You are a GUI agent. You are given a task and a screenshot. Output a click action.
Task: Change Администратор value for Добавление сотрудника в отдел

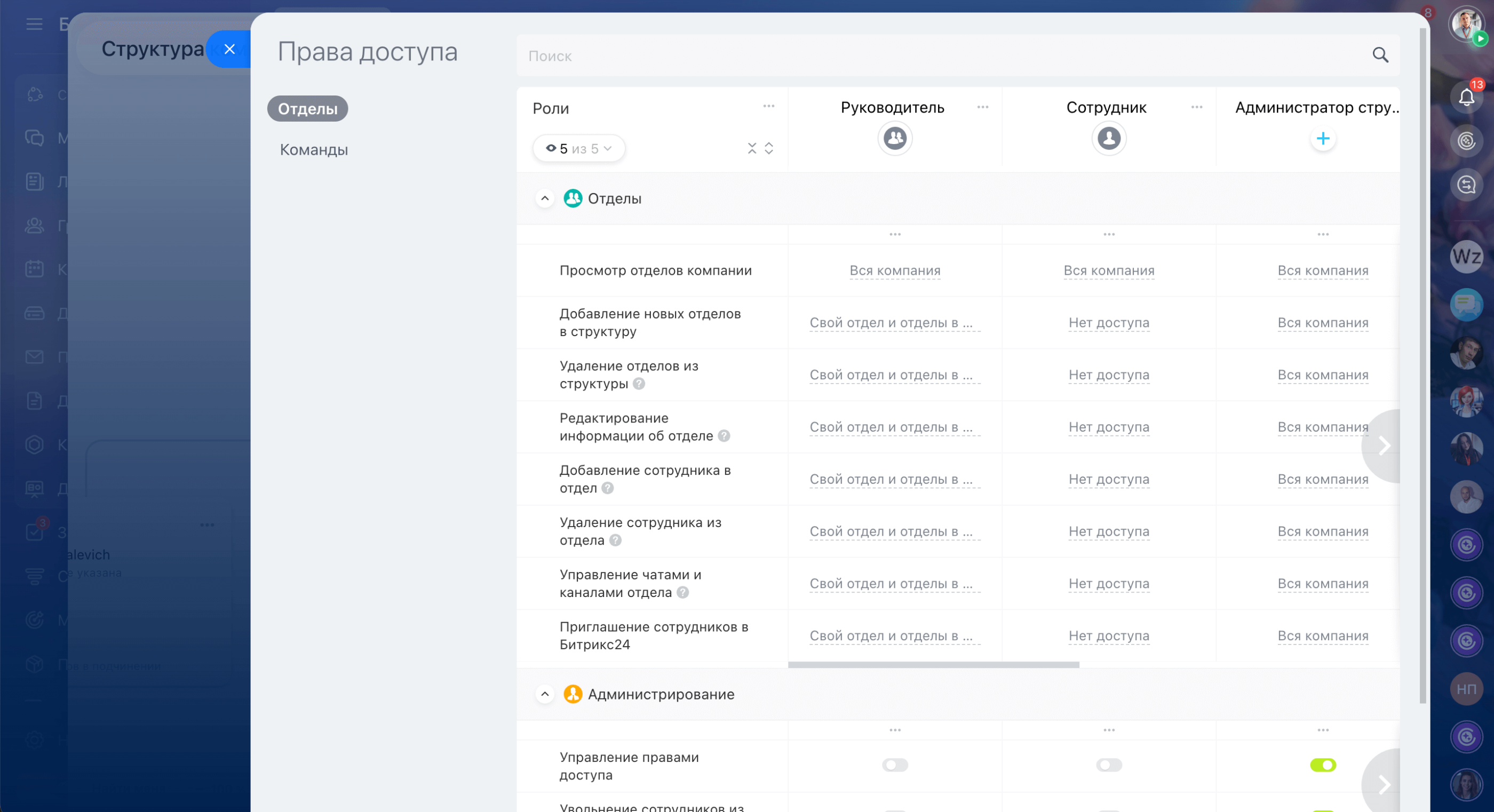pos(1322,479)
